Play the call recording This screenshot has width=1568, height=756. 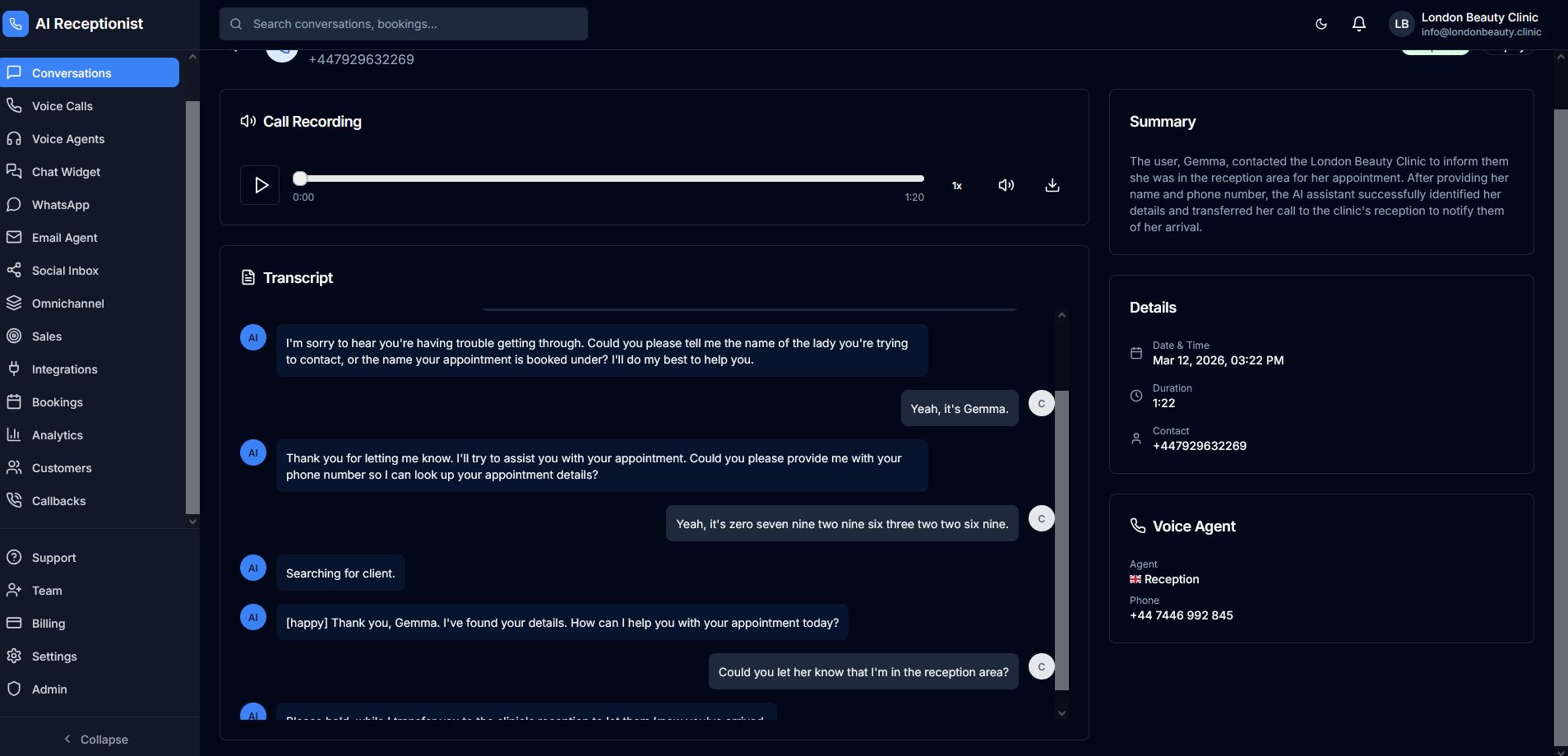(x=260, y=185)
